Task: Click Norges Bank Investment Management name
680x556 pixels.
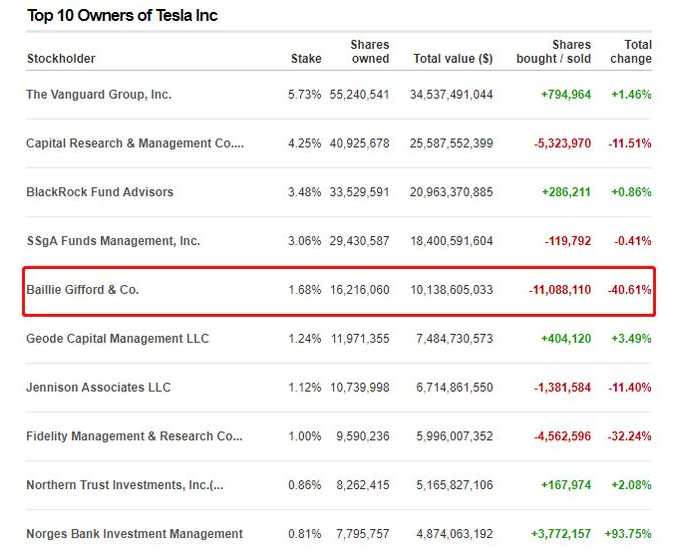Action: coord(134,534)
